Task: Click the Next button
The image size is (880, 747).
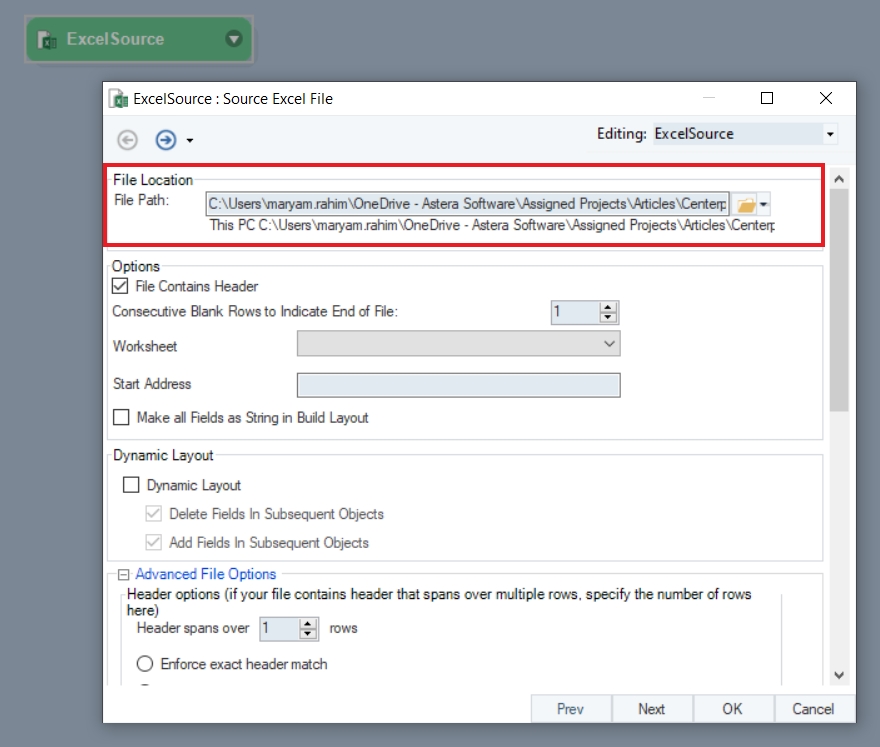Action: click(x=651, y=709)
